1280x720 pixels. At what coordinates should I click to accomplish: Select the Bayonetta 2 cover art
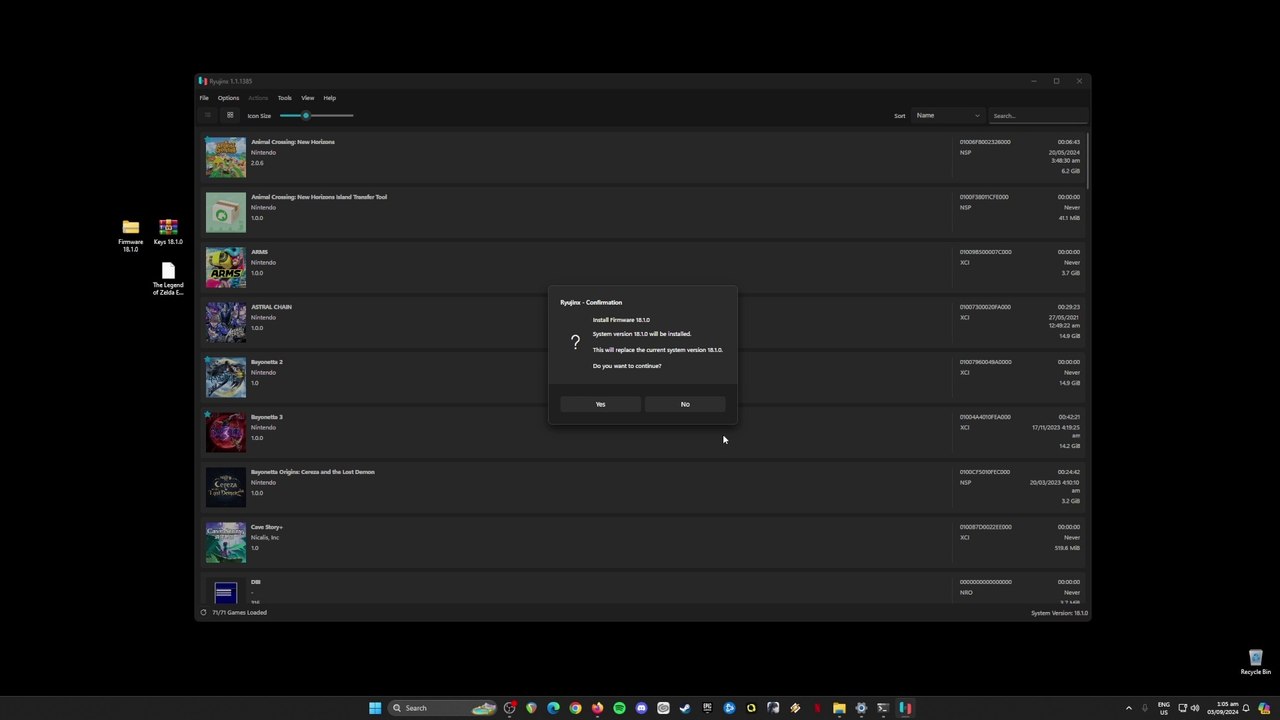(226, 378)
